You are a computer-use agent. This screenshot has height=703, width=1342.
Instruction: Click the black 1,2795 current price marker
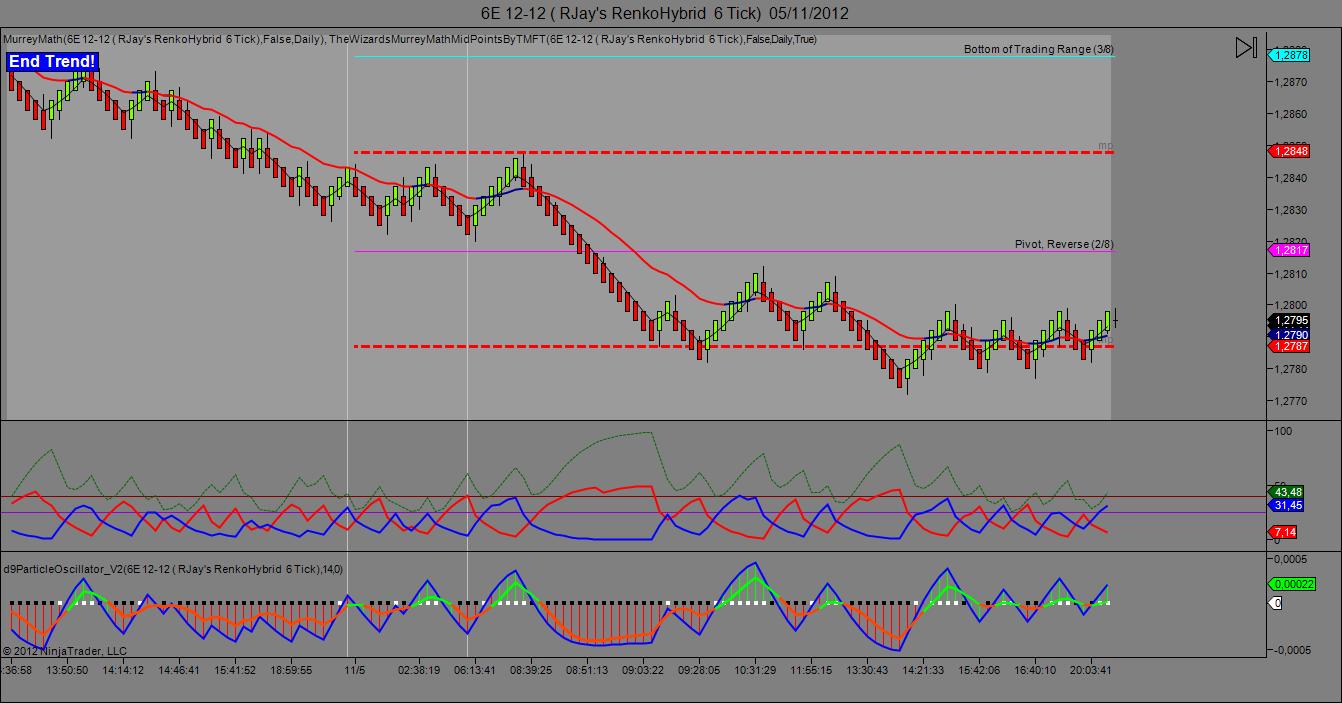click(x=1289, y=321)
